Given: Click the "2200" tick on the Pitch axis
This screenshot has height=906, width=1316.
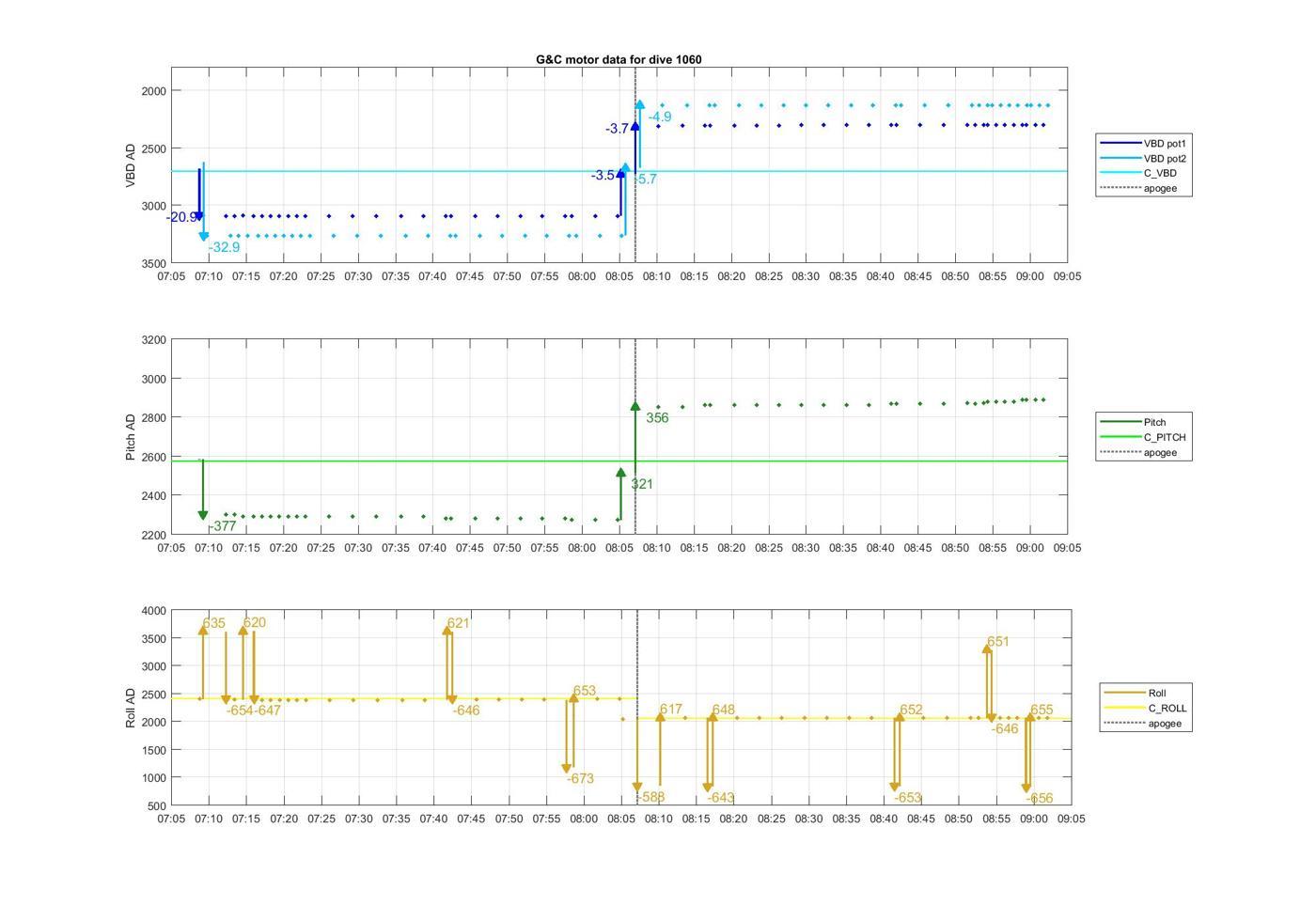Looking at the screenshot, I should pyautogui.click(x=153, y=536).
